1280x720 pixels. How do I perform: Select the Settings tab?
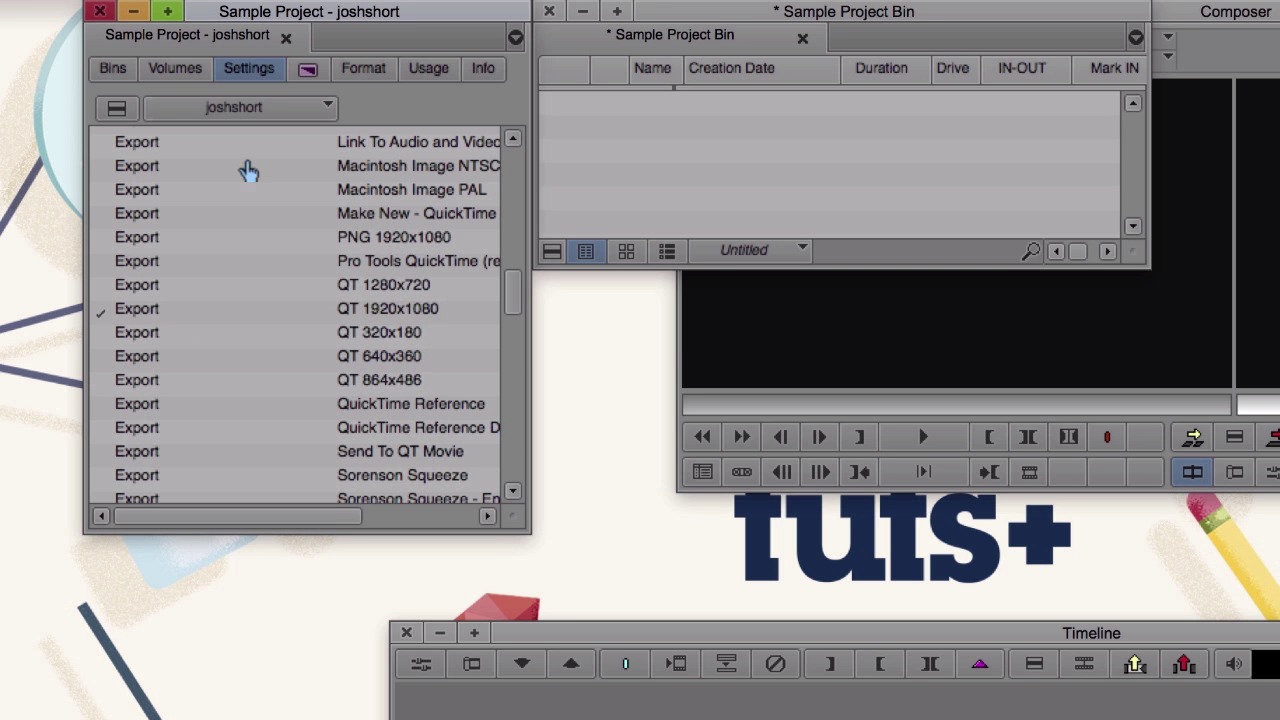pyautogui.click(x=249, y=68)
